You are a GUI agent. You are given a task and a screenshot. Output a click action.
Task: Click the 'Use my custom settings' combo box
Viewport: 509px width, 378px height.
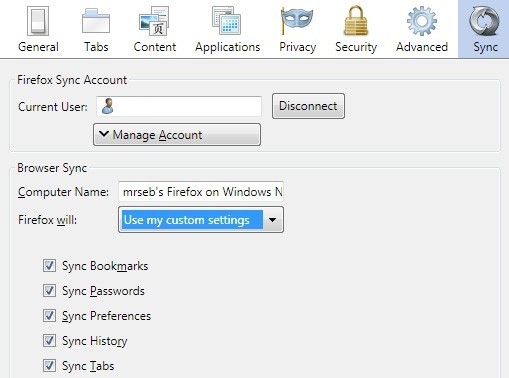(201, 220)
